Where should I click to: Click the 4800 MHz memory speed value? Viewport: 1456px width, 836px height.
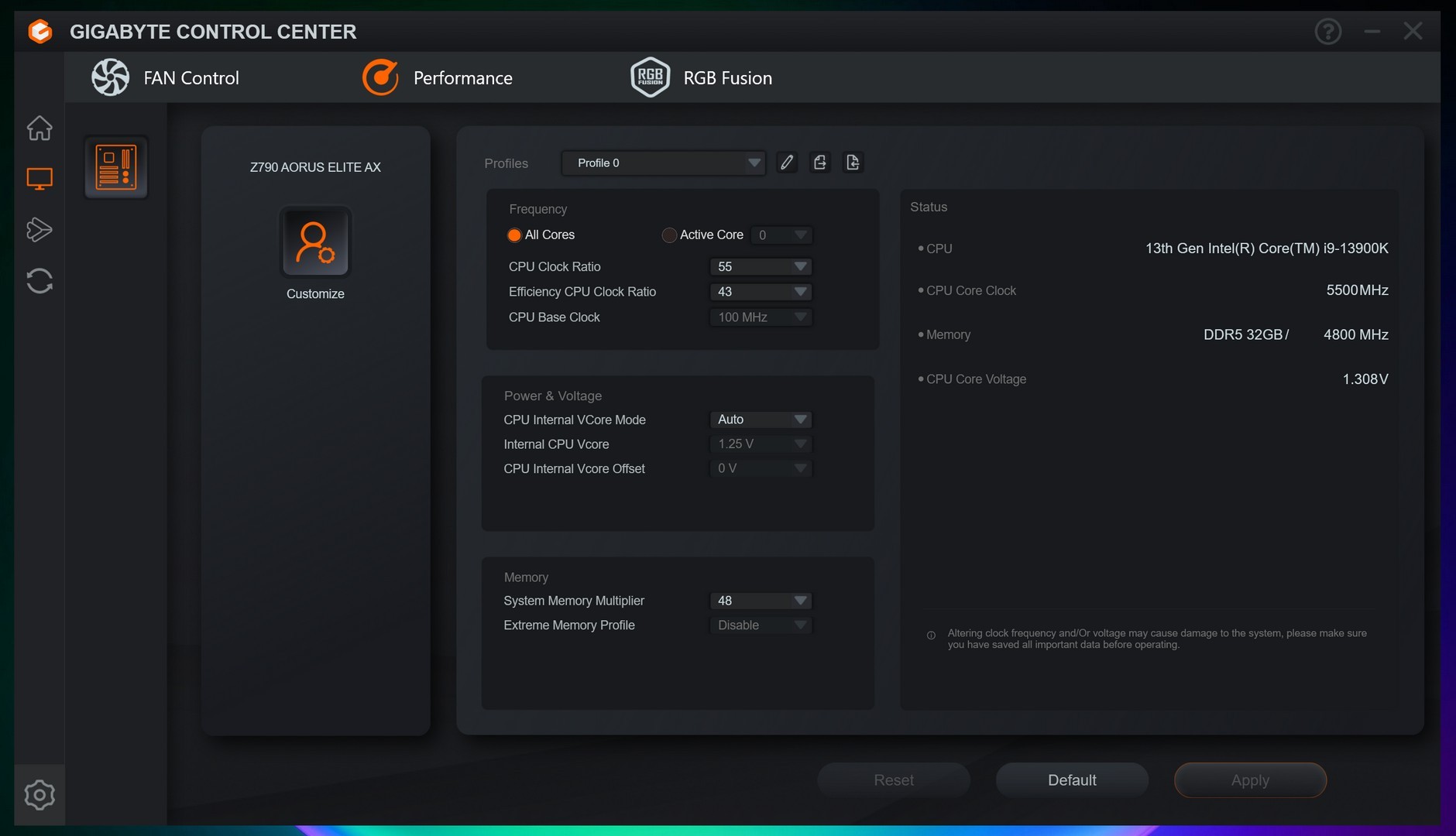coord(1356,334)
